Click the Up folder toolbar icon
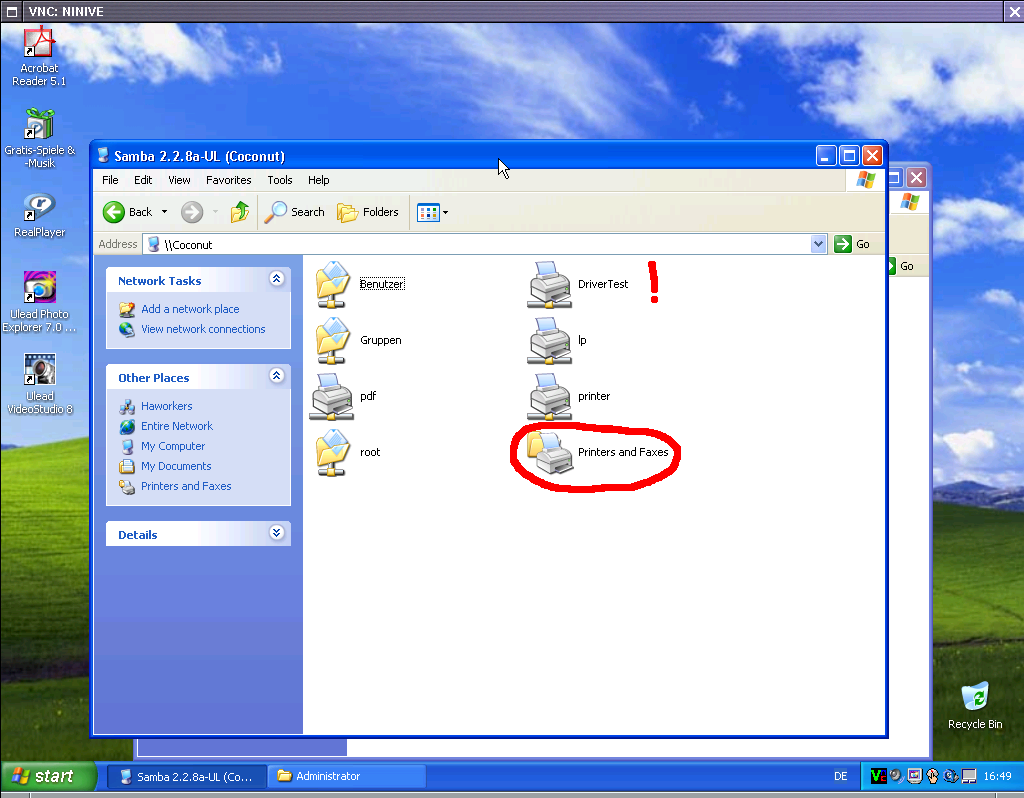Image resolution: width=1024 pixels, height=798 pixels. (x=240, y=212)
